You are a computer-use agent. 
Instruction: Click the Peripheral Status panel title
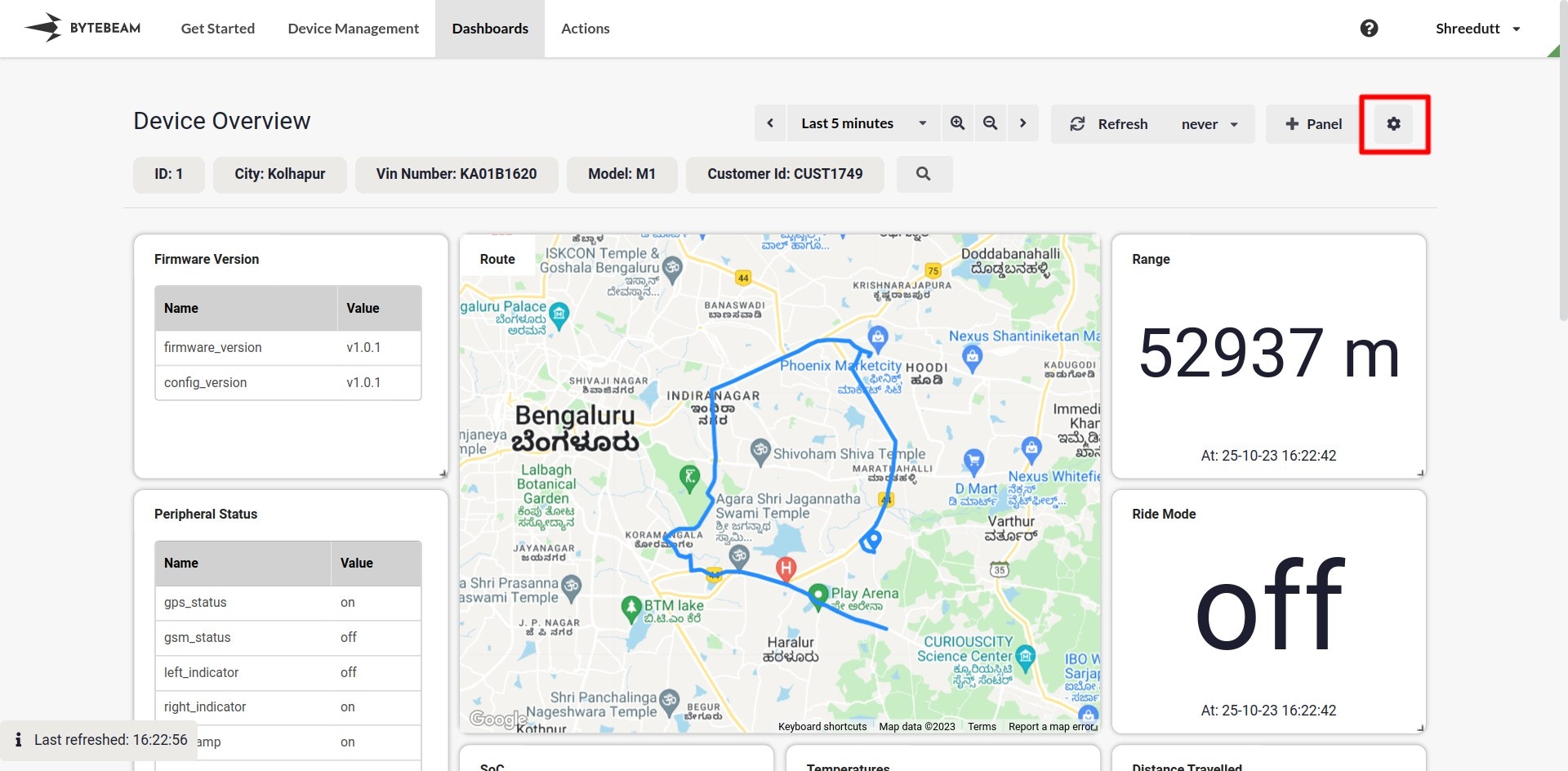[206, 514]
